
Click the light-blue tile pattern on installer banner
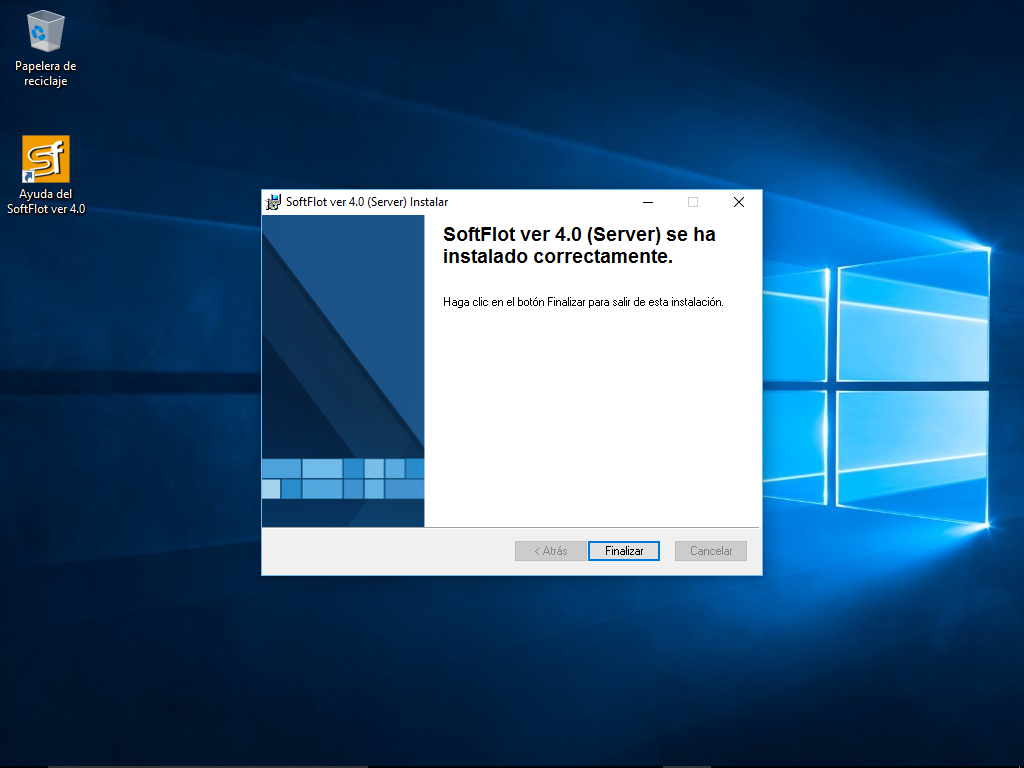(343, 478)
